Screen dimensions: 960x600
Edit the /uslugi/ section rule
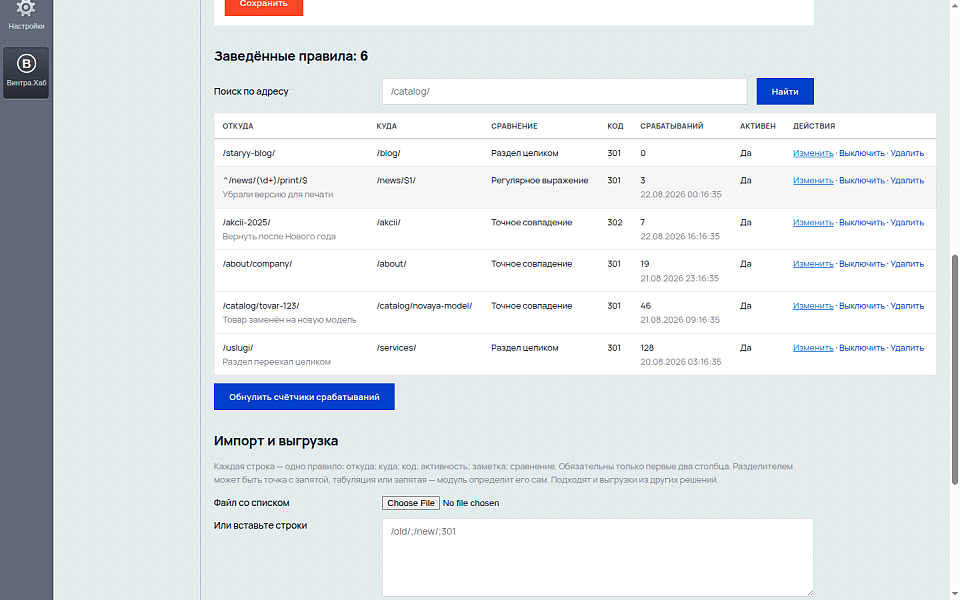[813, 348]
